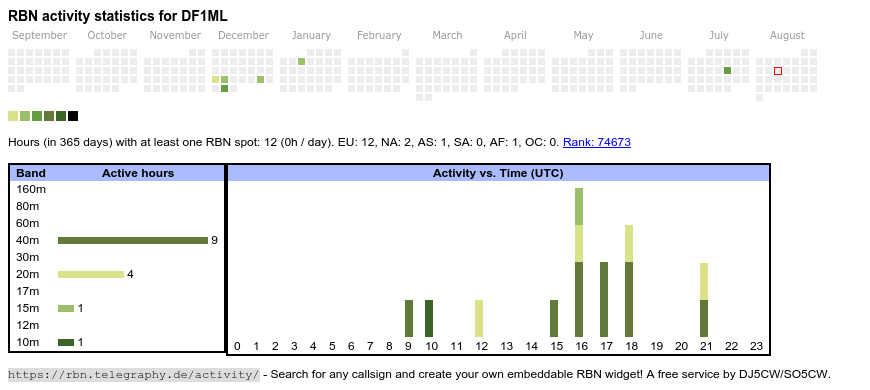The width and height of the screenshot is (870, 390).
Task: Click the "160m" band label
Action: (x=31, y=189)
